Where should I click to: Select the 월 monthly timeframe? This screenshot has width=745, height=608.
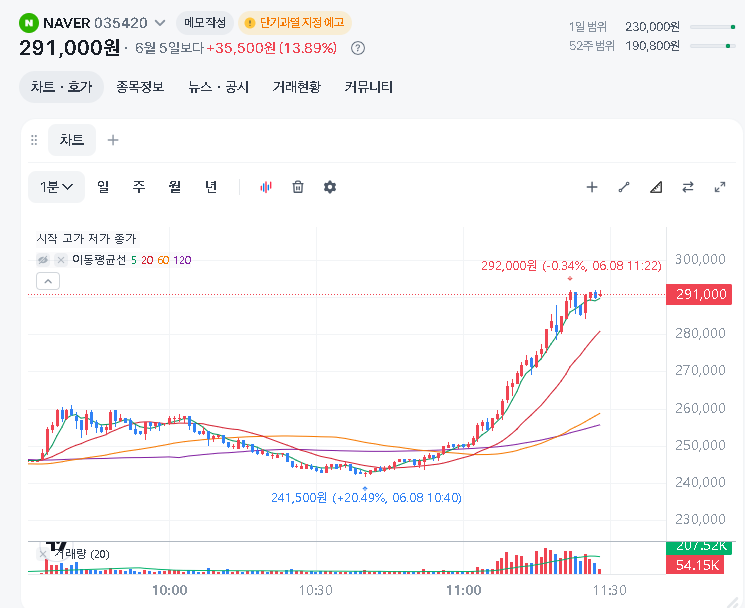tap(175, 187)
